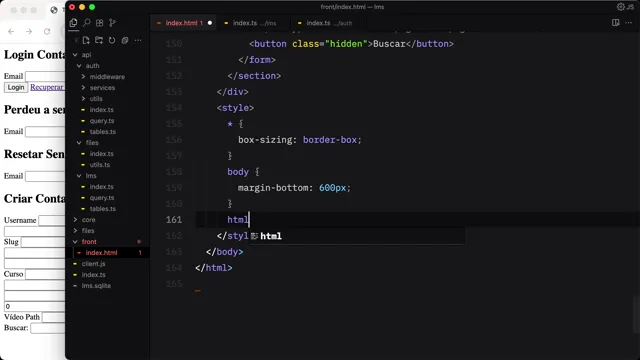Open tables.ts in the auth folder
640x360 pixels.
click(x=102, y=132)
